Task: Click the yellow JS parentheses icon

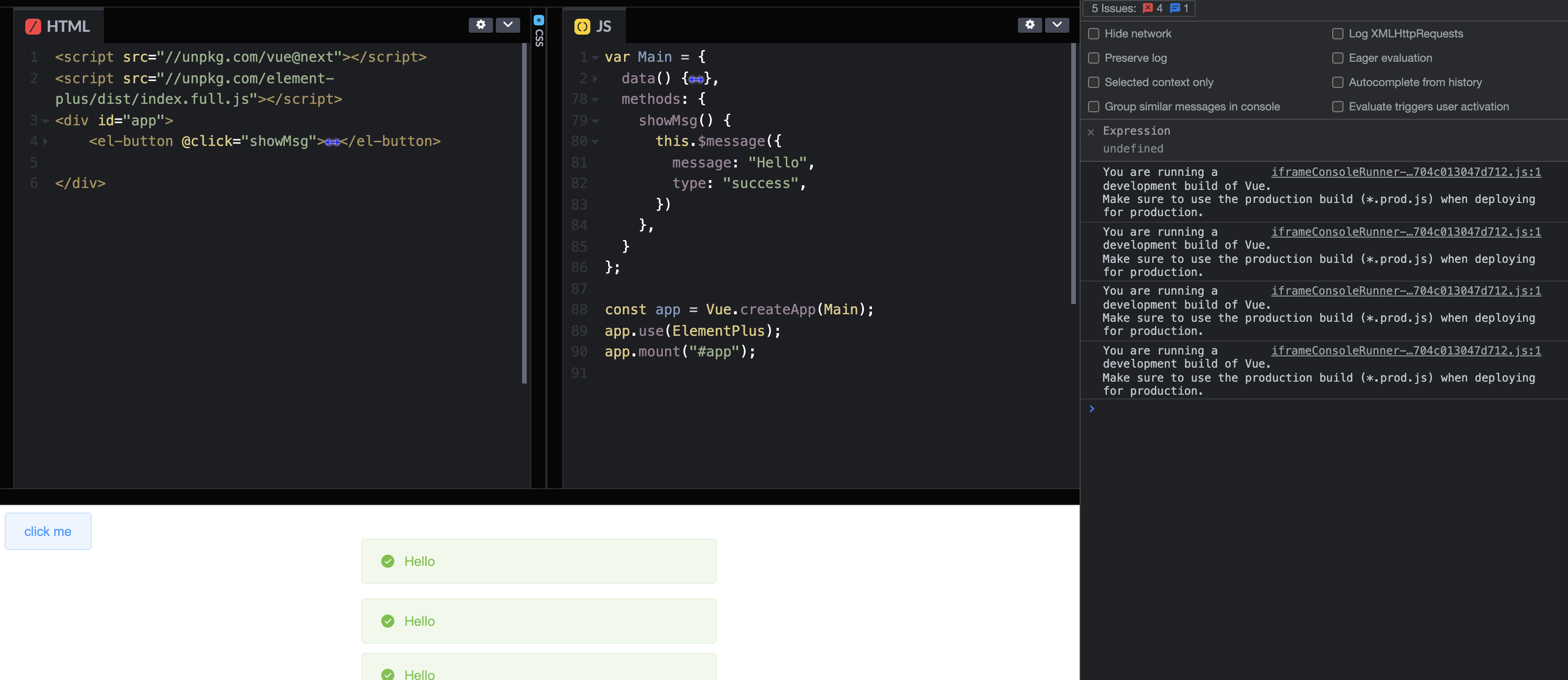Action: (582, 26)
